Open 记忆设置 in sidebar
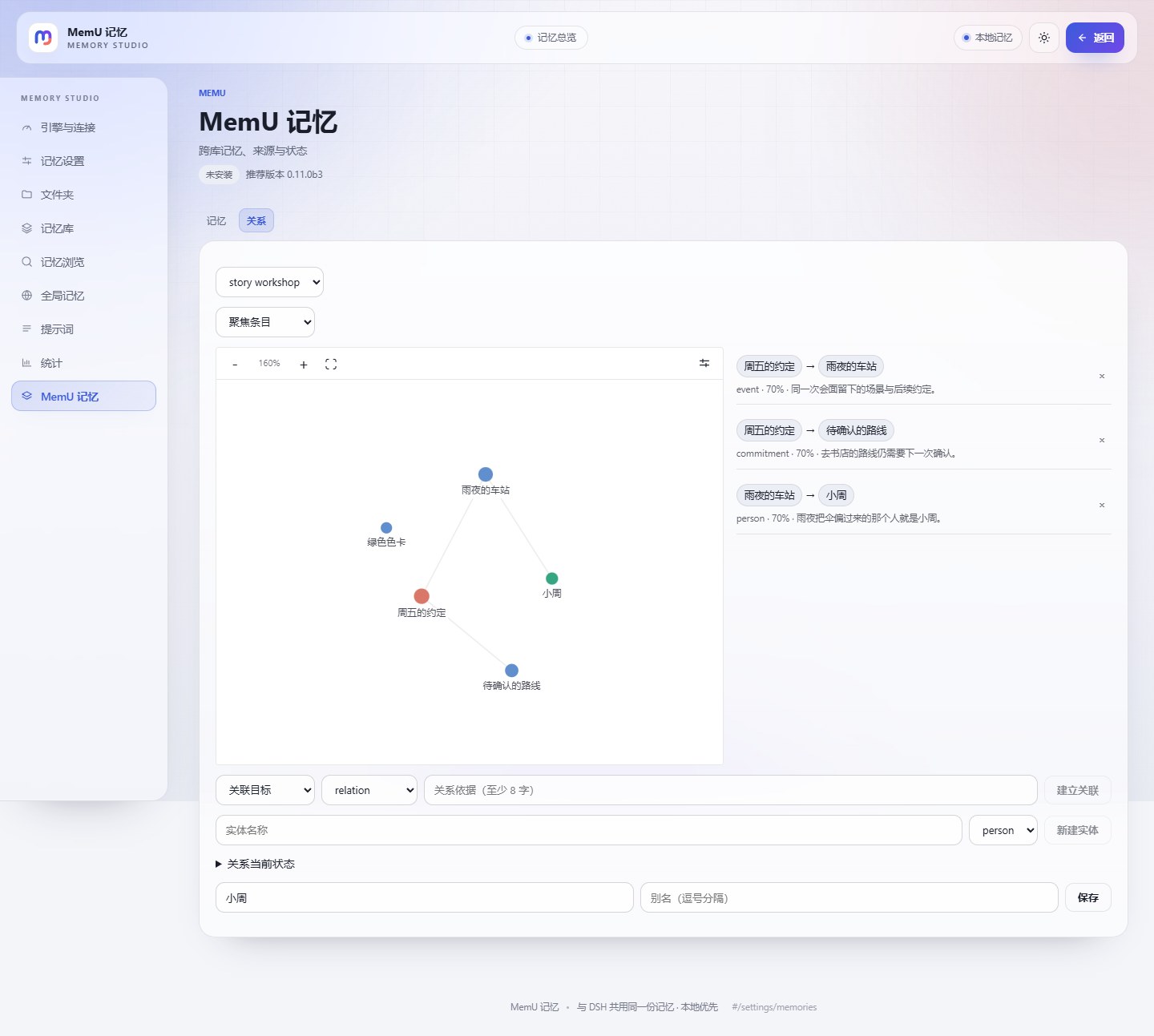Image resolution: width=1154 pixels, height=1036 pixels. click(83, 161)
